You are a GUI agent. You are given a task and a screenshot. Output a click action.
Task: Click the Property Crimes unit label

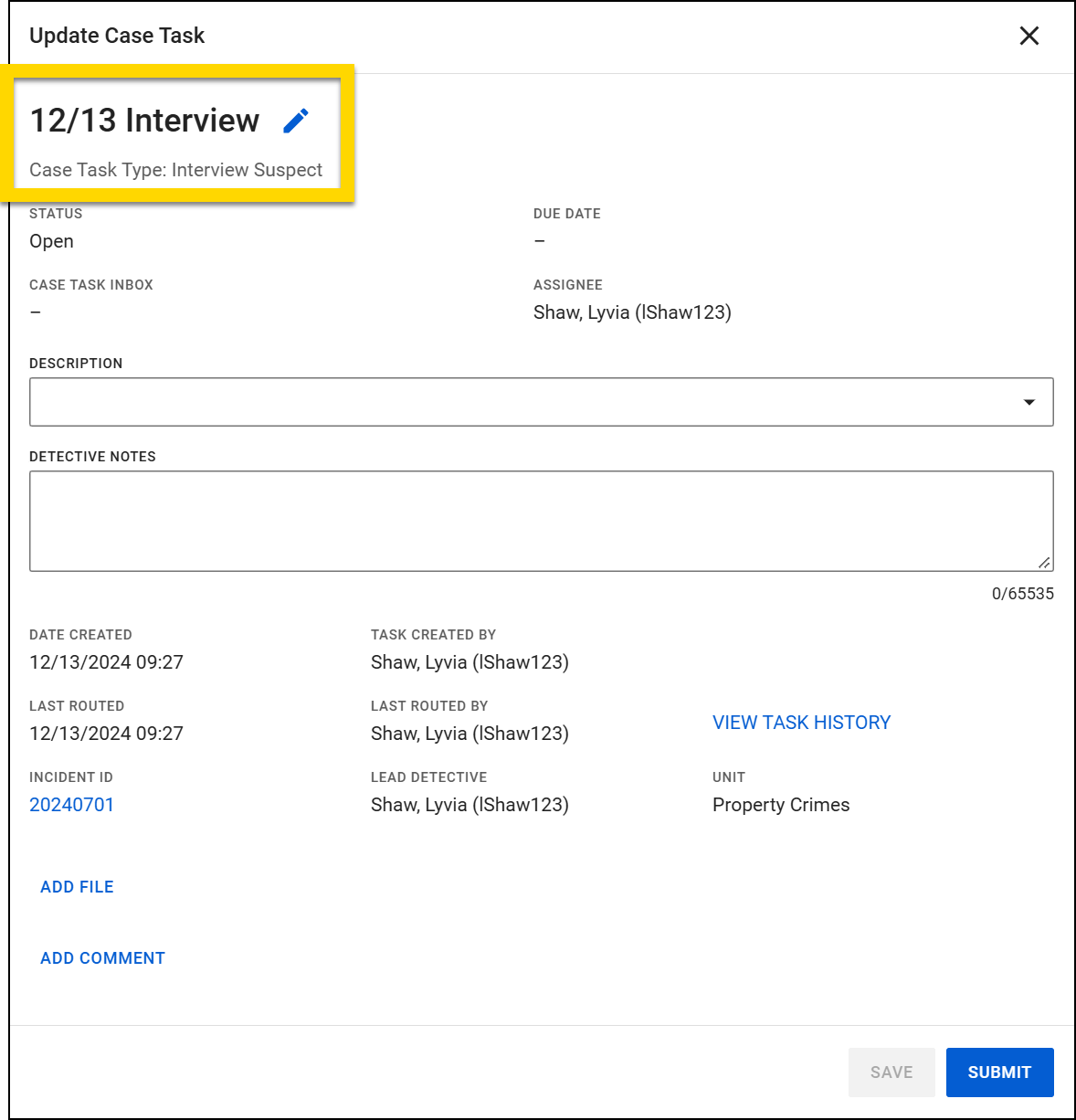(781, 805)
